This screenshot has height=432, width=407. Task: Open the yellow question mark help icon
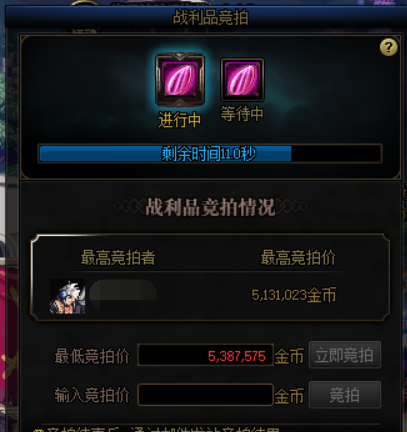(x=389, y=47)
